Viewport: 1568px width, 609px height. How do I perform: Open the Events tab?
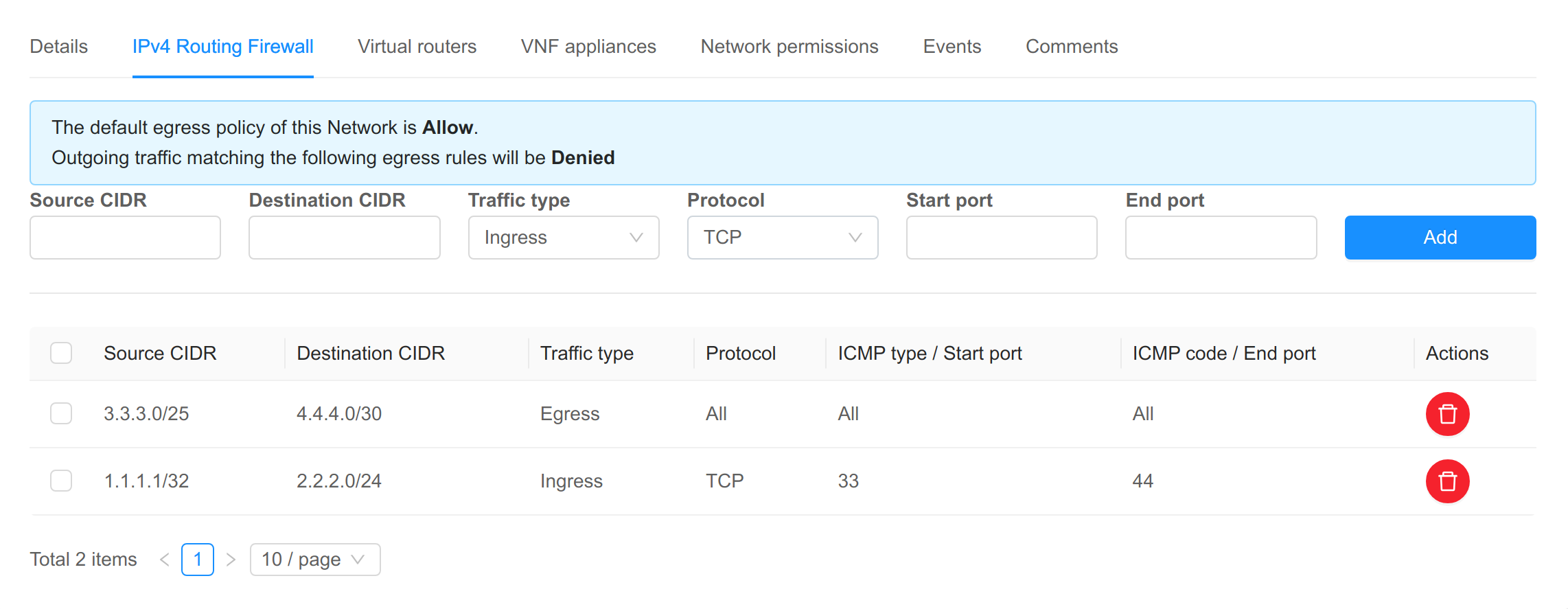(952, 46)
